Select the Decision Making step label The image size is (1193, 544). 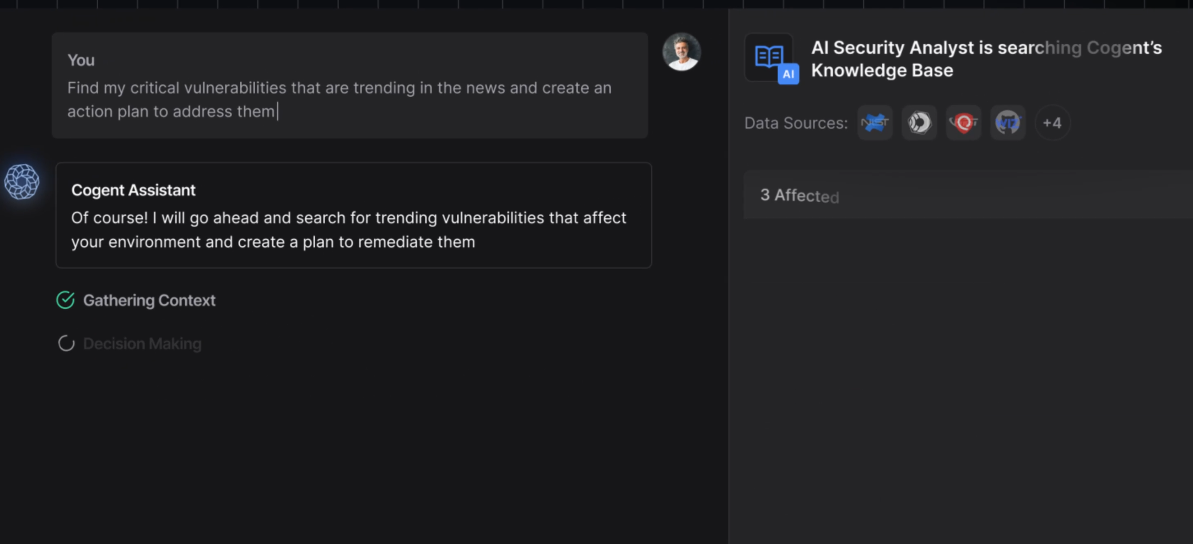[x=142, y=344]
